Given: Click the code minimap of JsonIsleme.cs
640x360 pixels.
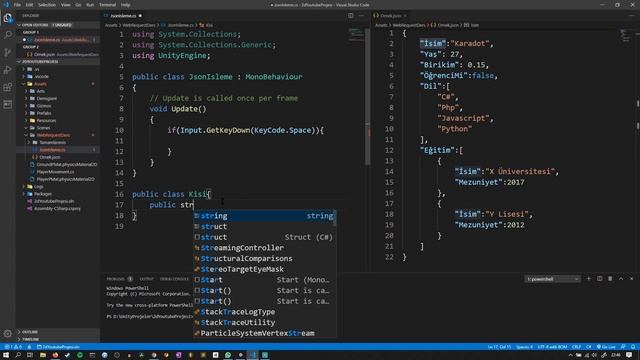Looking at the screenshot, I should tap(356, 34).
